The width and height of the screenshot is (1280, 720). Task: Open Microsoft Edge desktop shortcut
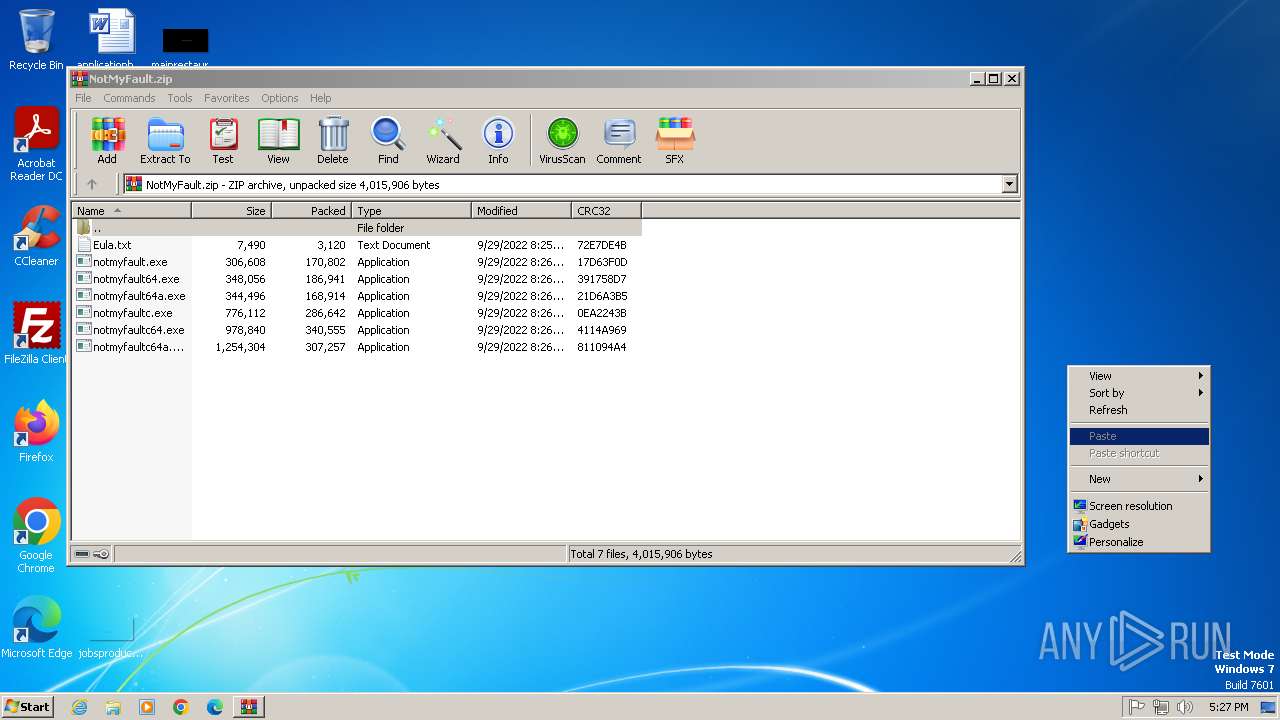[x=36, y=628]
